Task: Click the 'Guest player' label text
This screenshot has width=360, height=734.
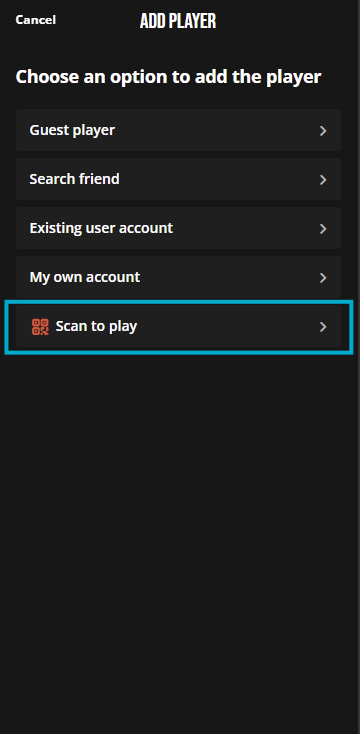Action: (72, 130)
